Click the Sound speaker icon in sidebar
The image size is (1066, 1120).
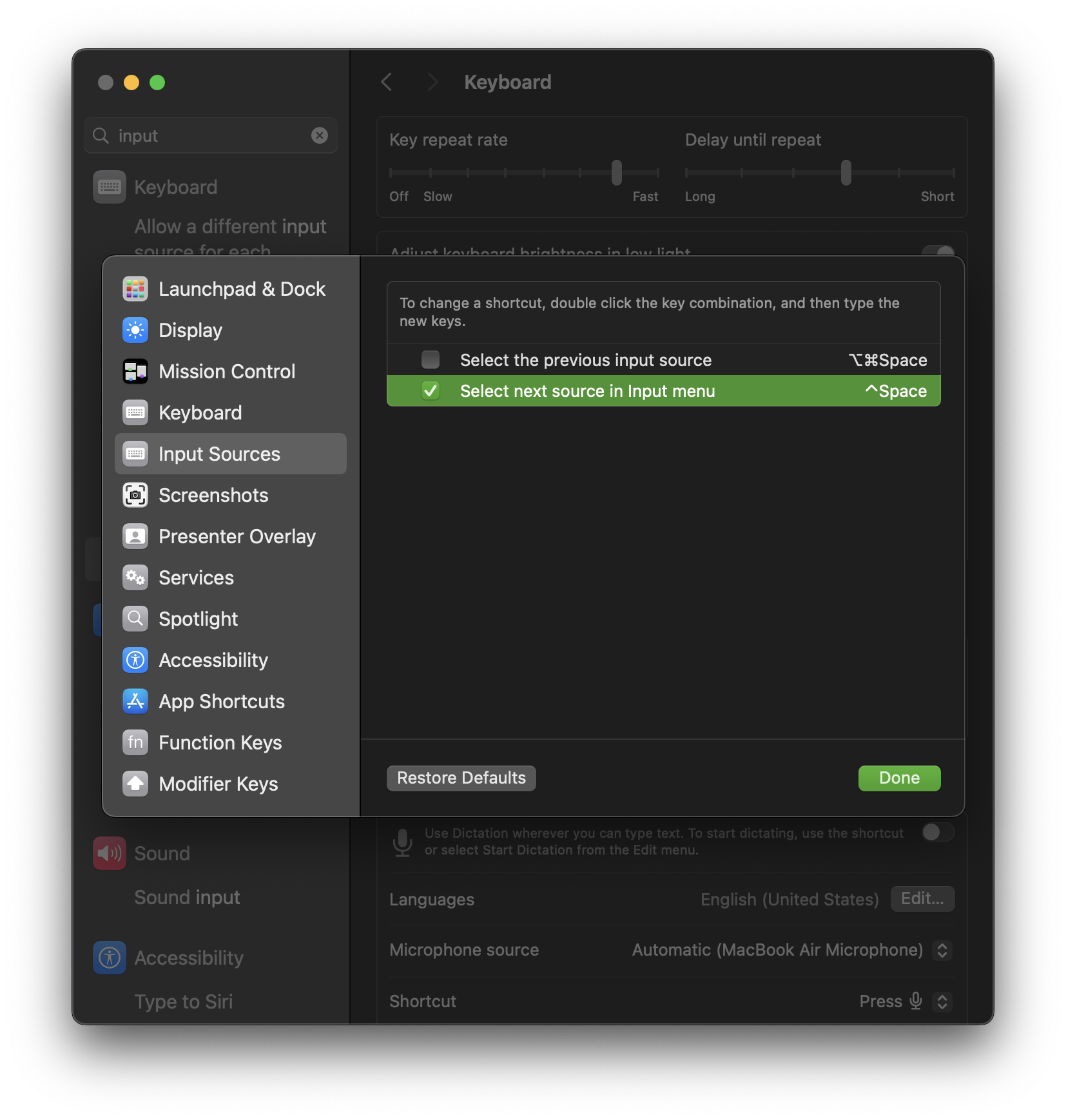tap(110, 853)
